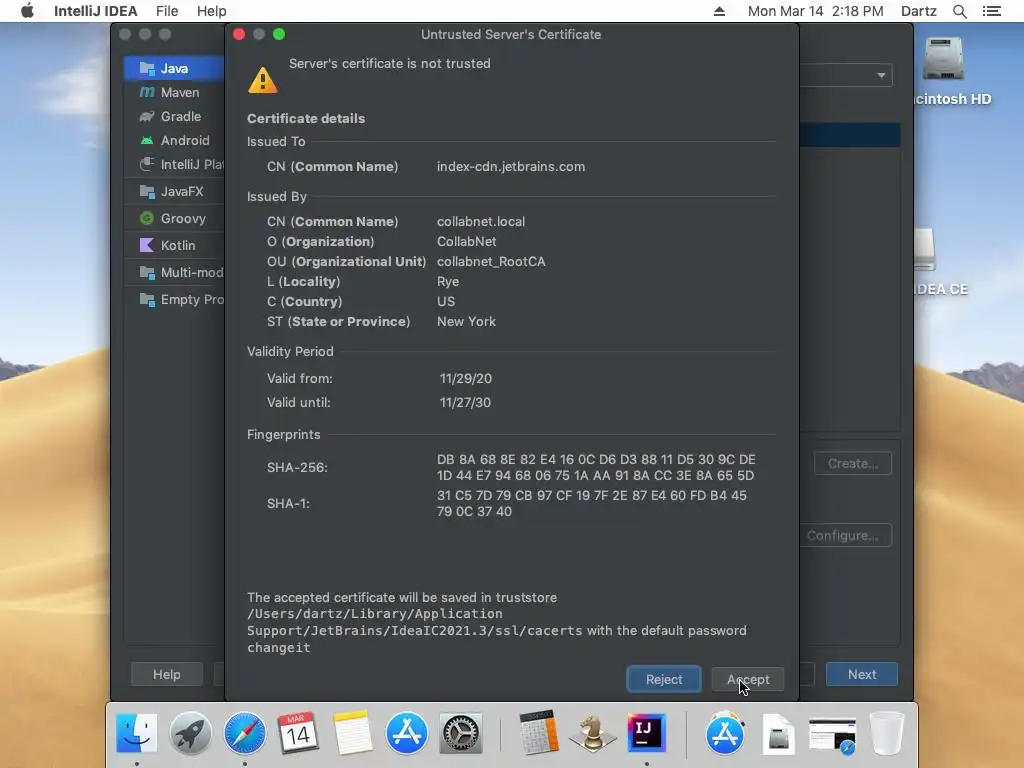Screen dimensions: 1024x768
Task: Select Multi-module project entry
Action: (174, 272)
